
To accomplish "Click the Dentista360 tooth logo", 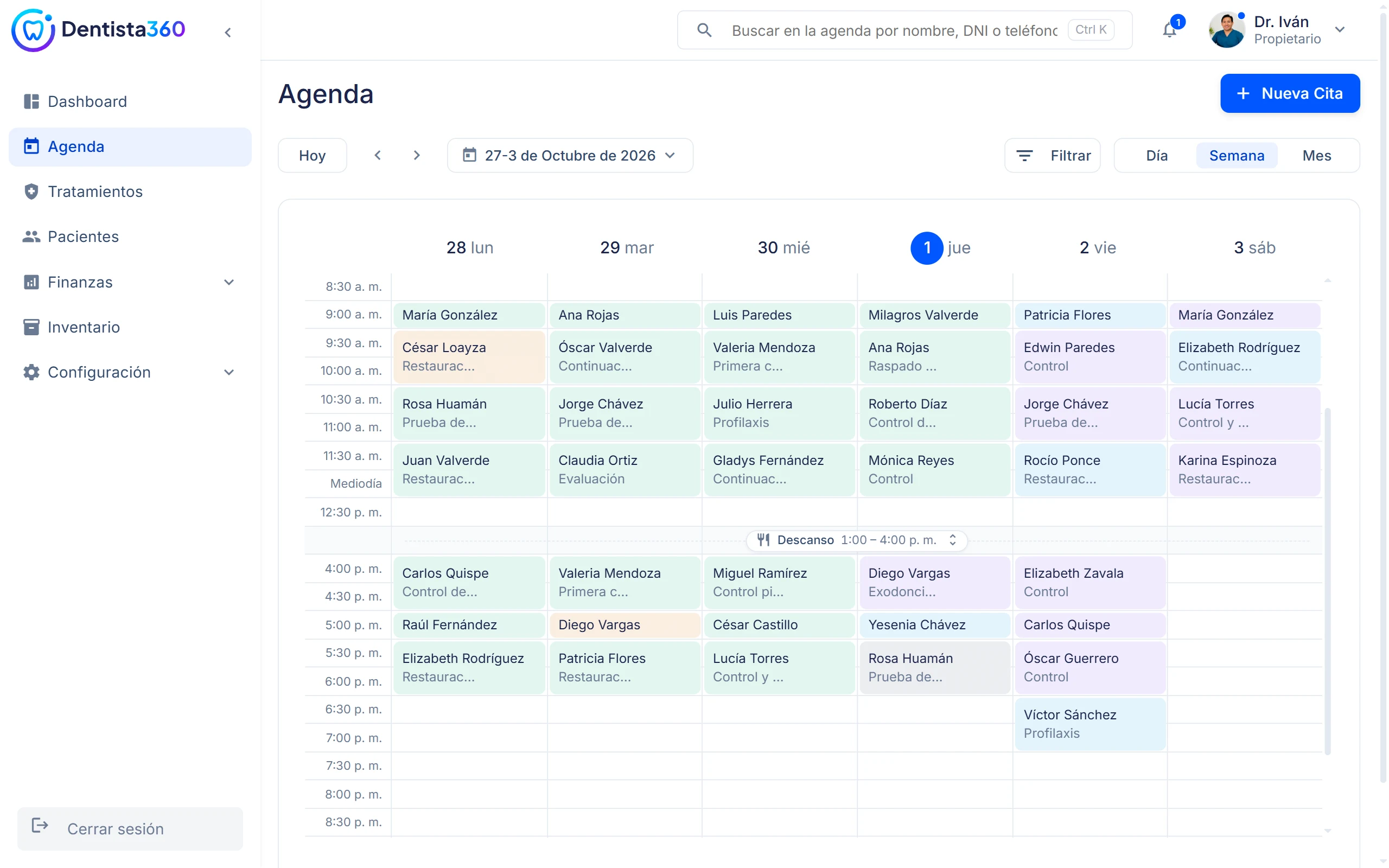I will click(33, 30).
